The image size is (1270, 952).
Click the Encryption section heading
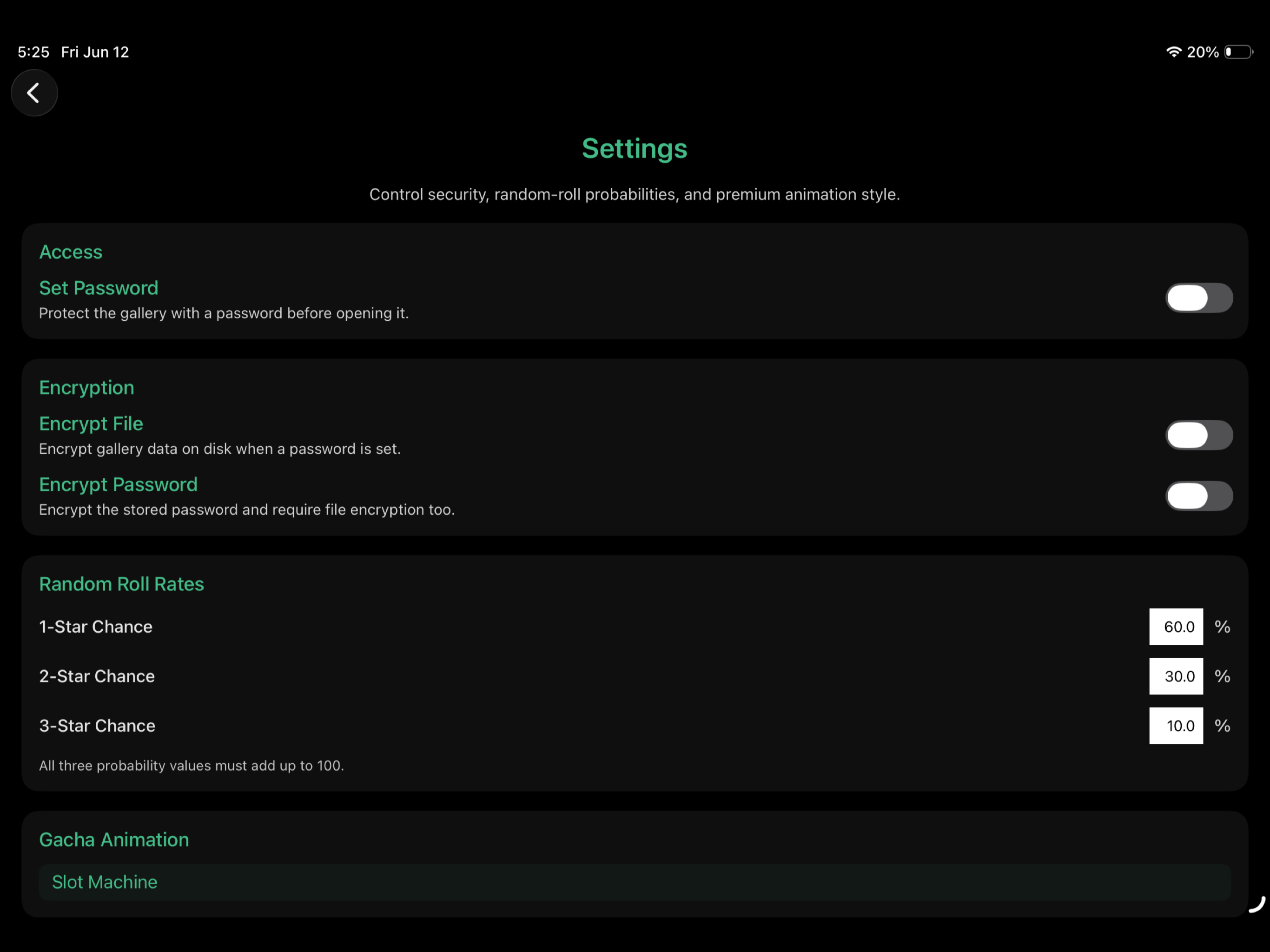tap(86, 388)
